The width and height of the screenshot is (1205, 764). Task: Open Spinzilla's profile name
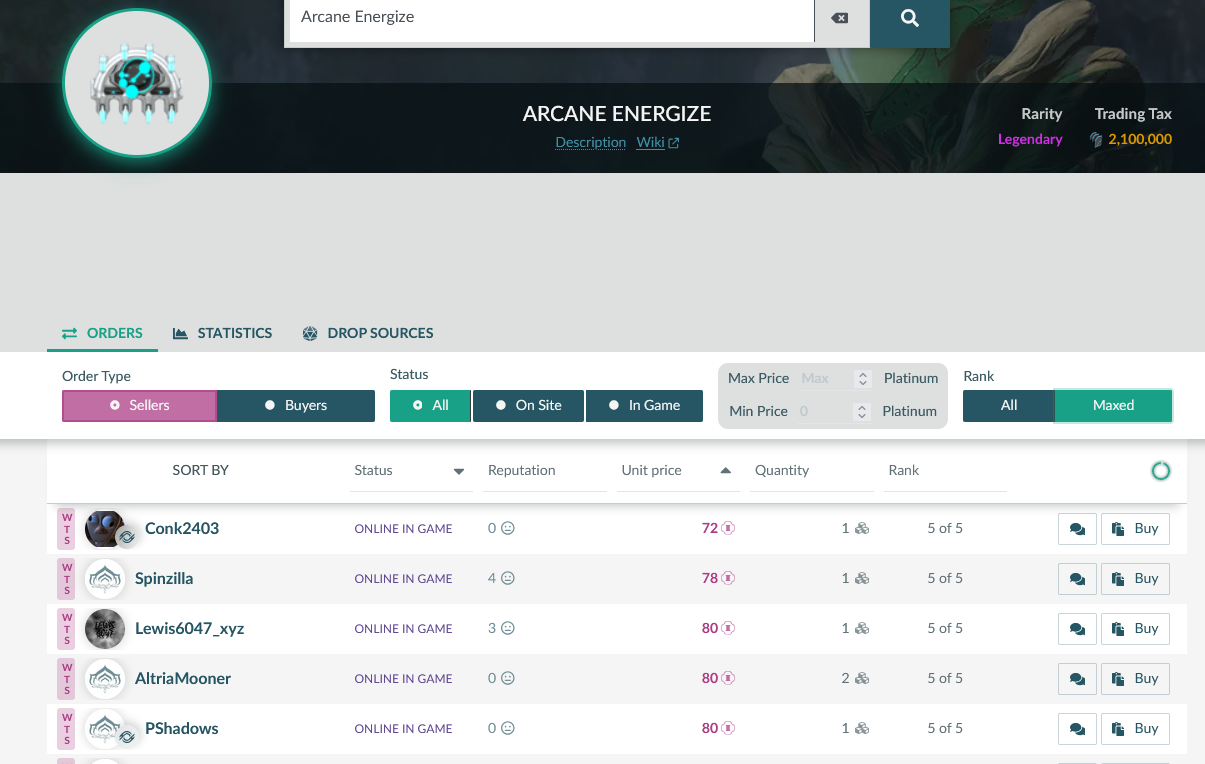pos(164,578)
